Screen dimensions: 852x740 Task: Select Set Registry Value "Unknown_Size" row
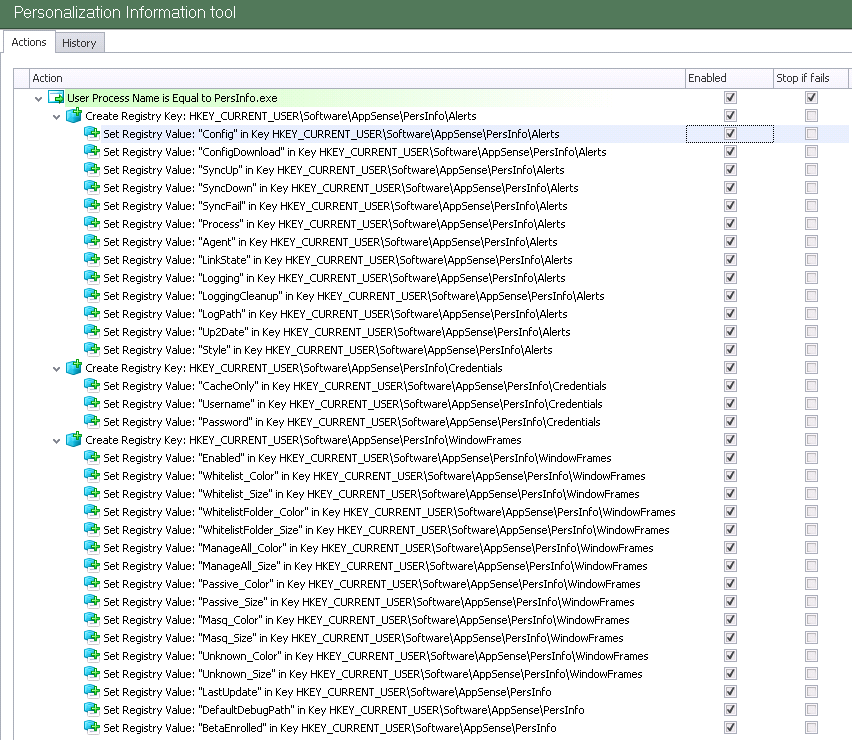tap(373, 674)
